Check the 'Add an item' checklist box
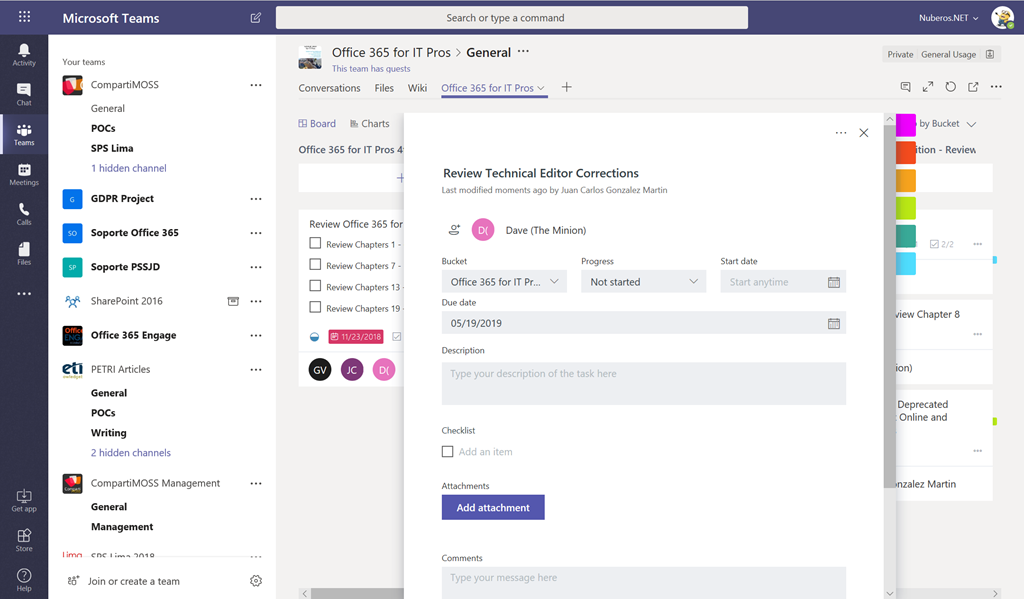Image resolution: width=1024 pixels, height=599 pixels. 447,452
